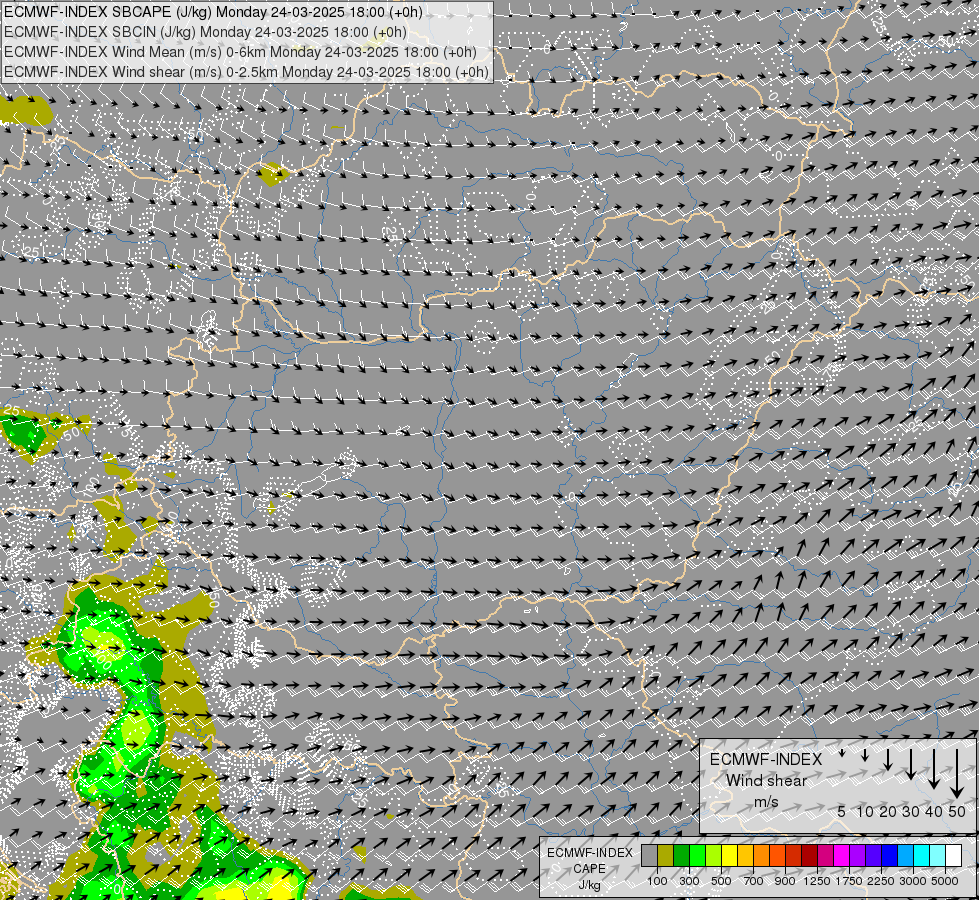Screen dimensions: 979x900
Task: Pick the pure blue swatch after 2250
Action: click(890, 856)
